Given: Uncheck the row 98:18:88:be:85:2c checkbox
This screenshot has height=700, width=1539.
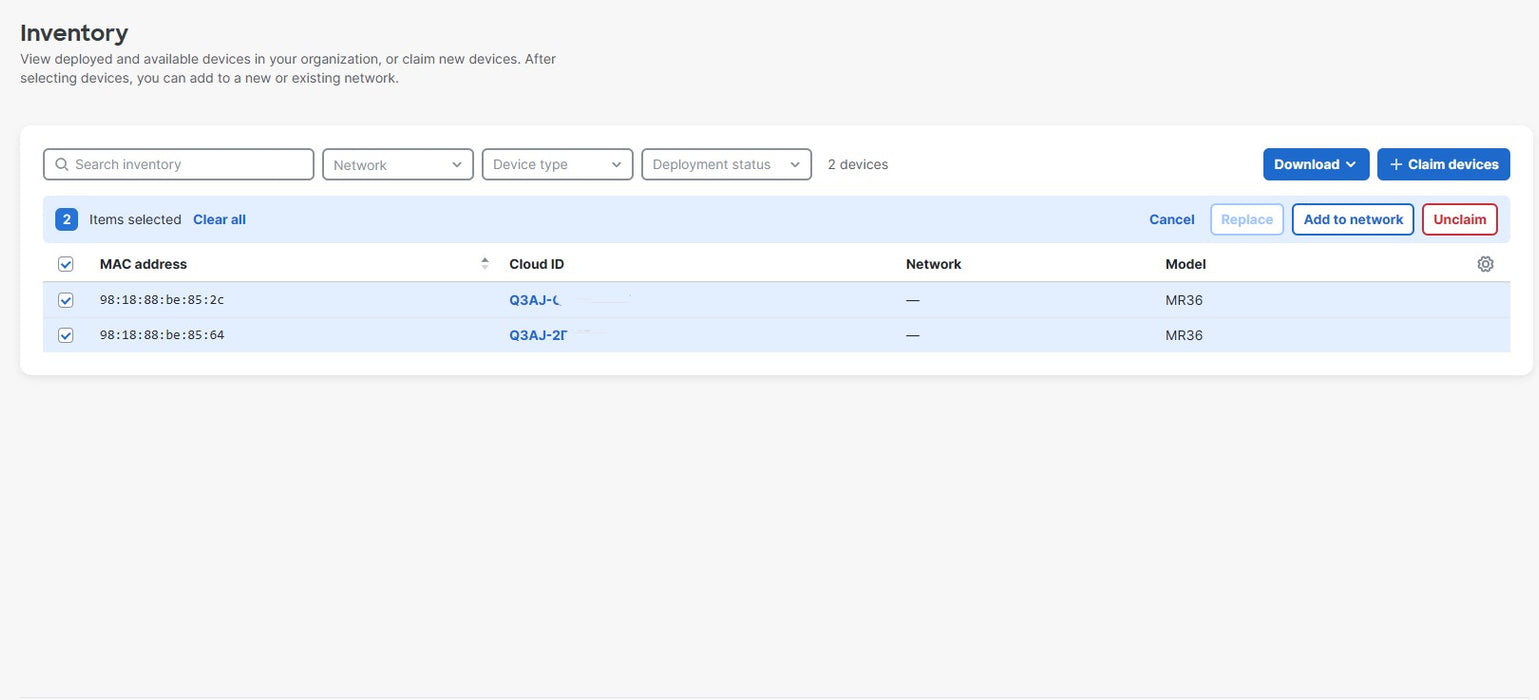Looking at the screenshot, I should click(66, 300).
